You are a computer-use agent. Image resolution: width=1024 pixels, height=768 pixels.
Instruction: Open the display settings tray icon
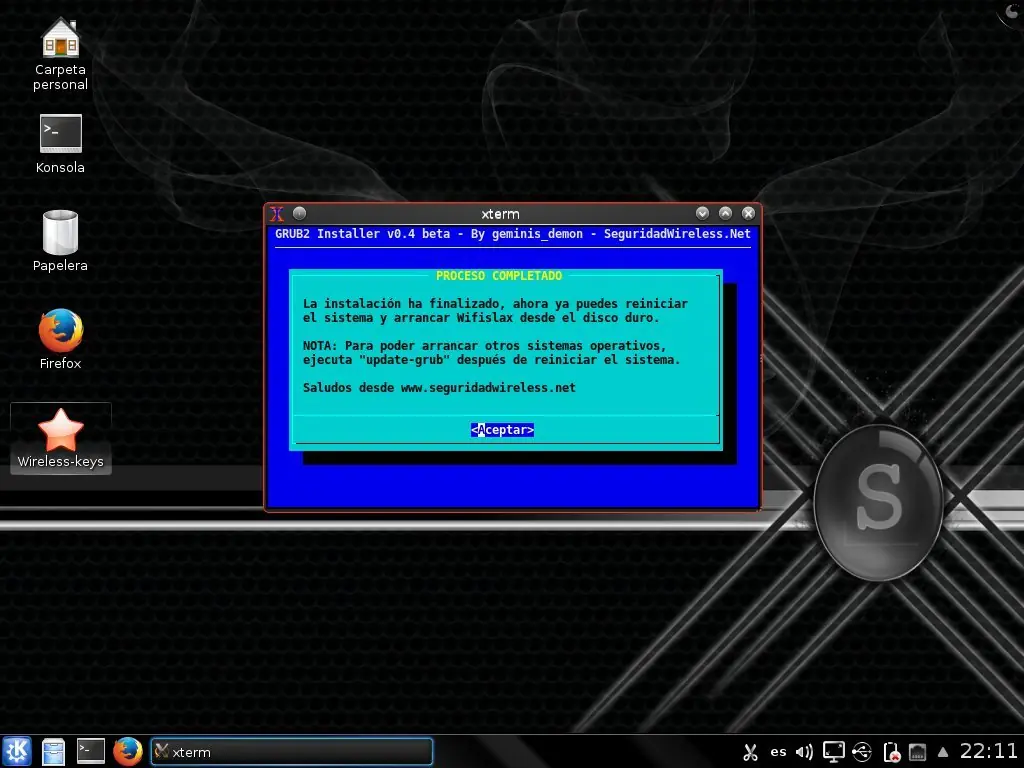(x=833, y=752)
